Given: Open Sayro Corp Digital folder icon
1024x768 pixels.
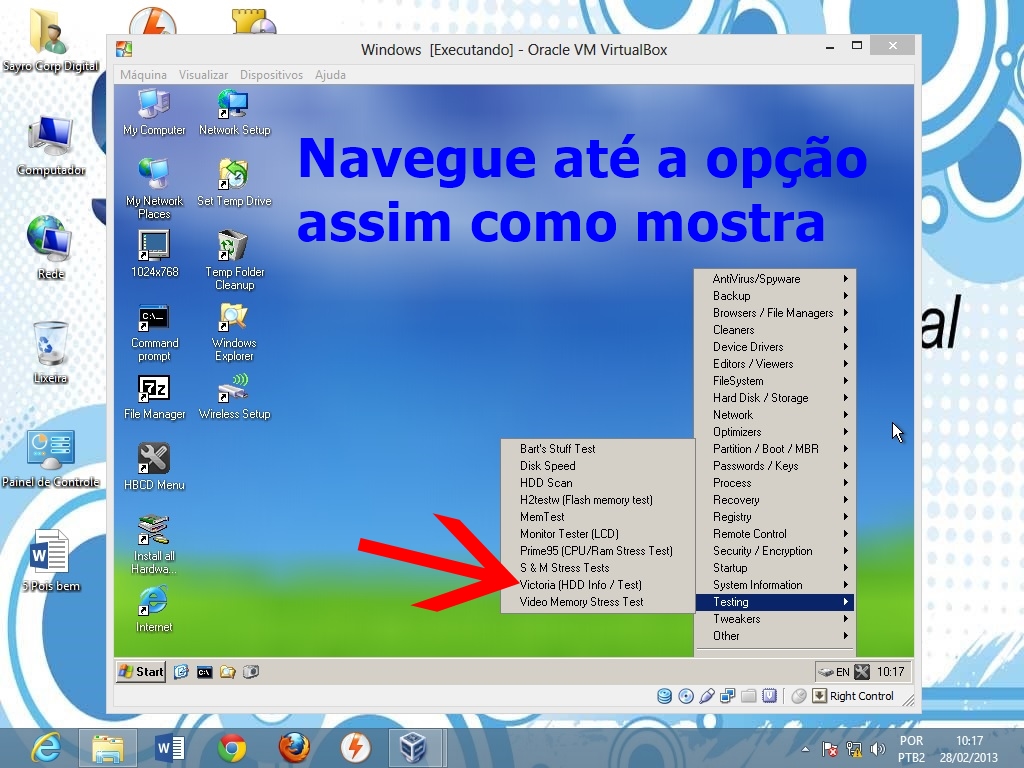Looking at the screenshot, I should (x=50, y=40).
